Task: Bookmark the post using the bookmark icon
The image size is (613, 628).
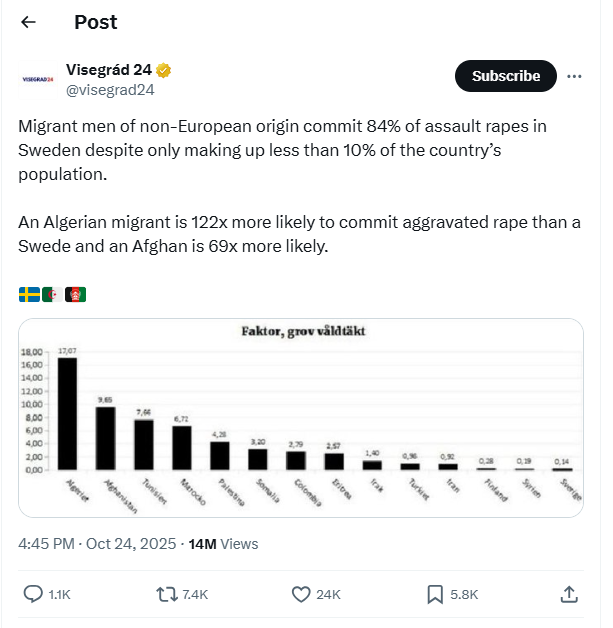Action: tap(435, 594)
